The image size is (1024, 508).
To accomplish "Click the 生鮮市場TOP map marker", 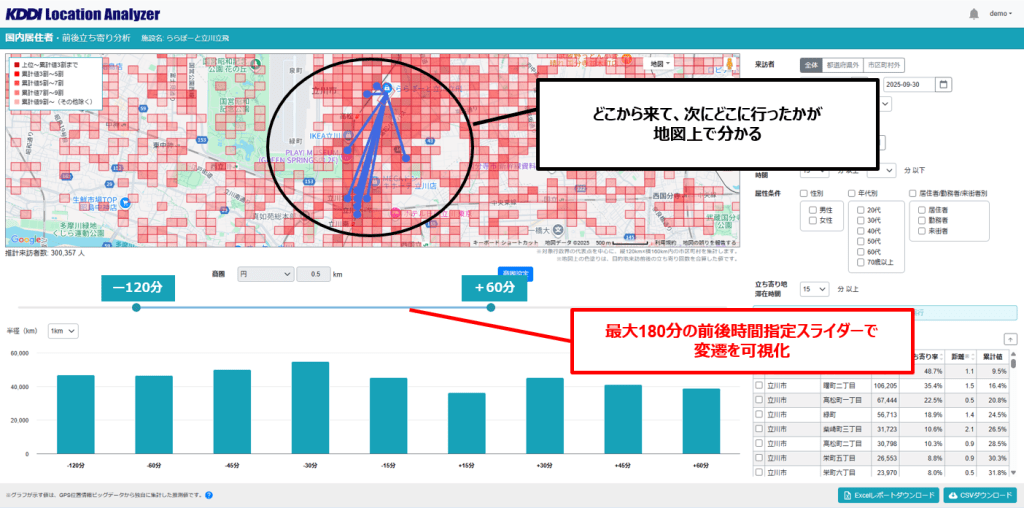I will point(125,202).
